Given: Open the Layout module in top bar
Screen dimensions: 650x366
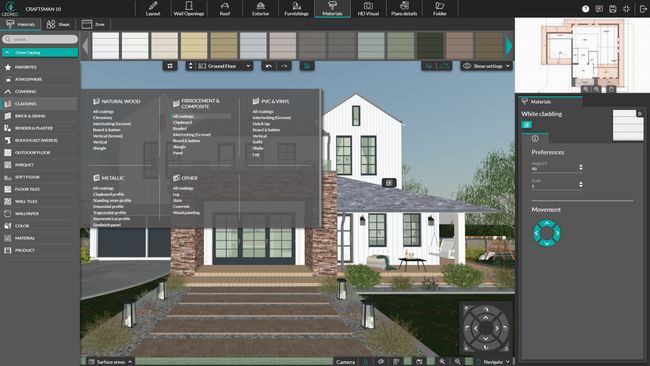Looking at the screenshot, I should [153, 8].
